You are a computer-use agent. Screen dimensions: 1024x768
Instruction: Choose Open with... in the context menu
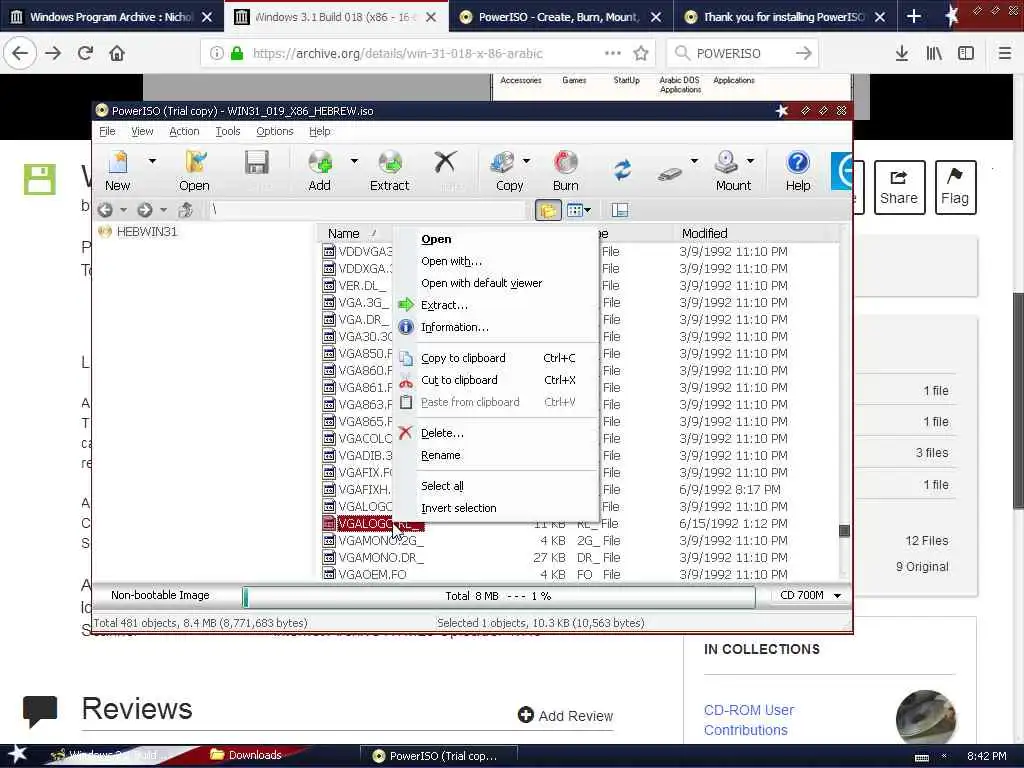pyautogui.click(x=498, y=261)
